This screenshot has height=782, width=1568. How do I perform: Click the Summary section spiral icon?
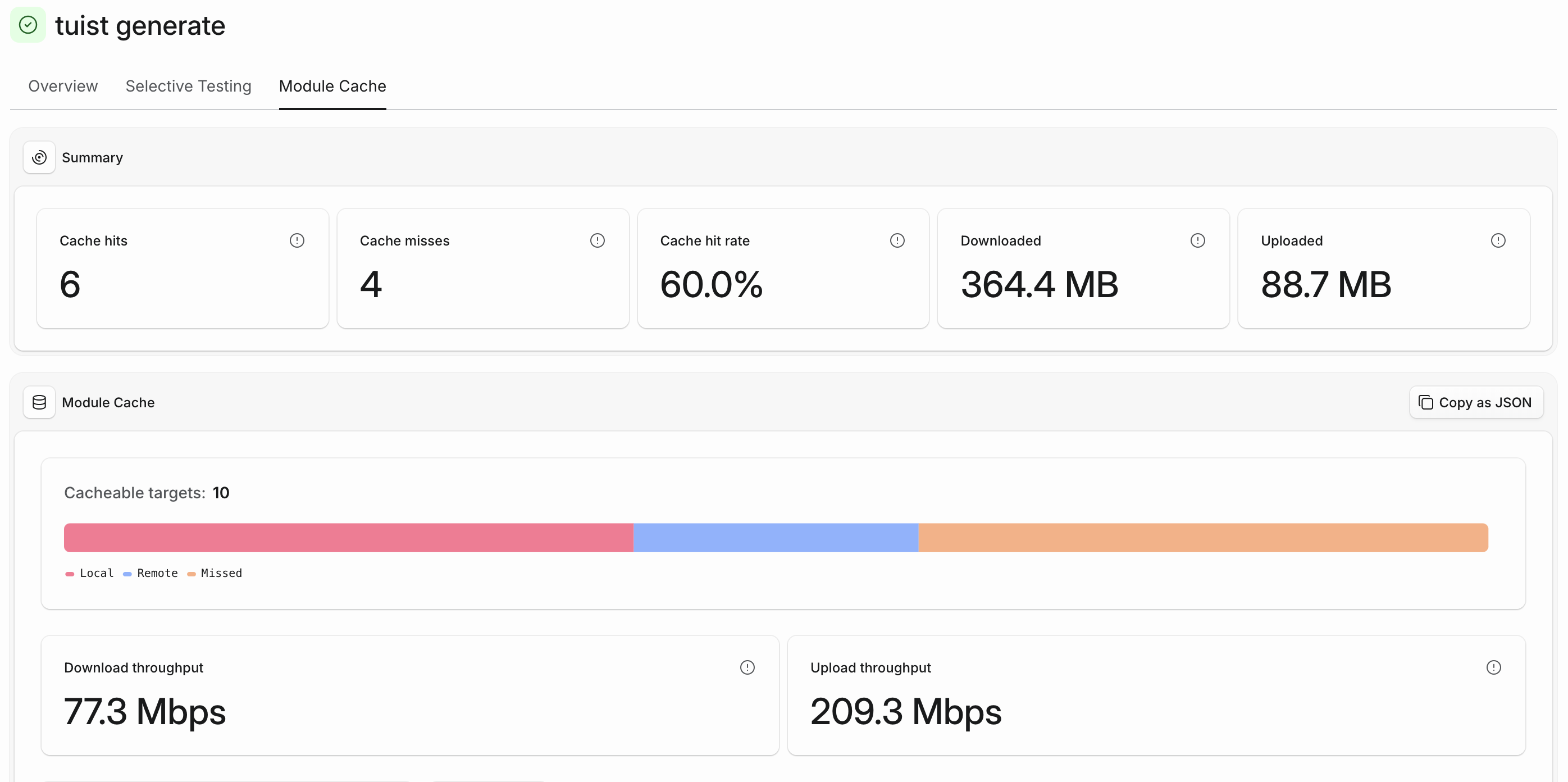(x=39, y=158)
